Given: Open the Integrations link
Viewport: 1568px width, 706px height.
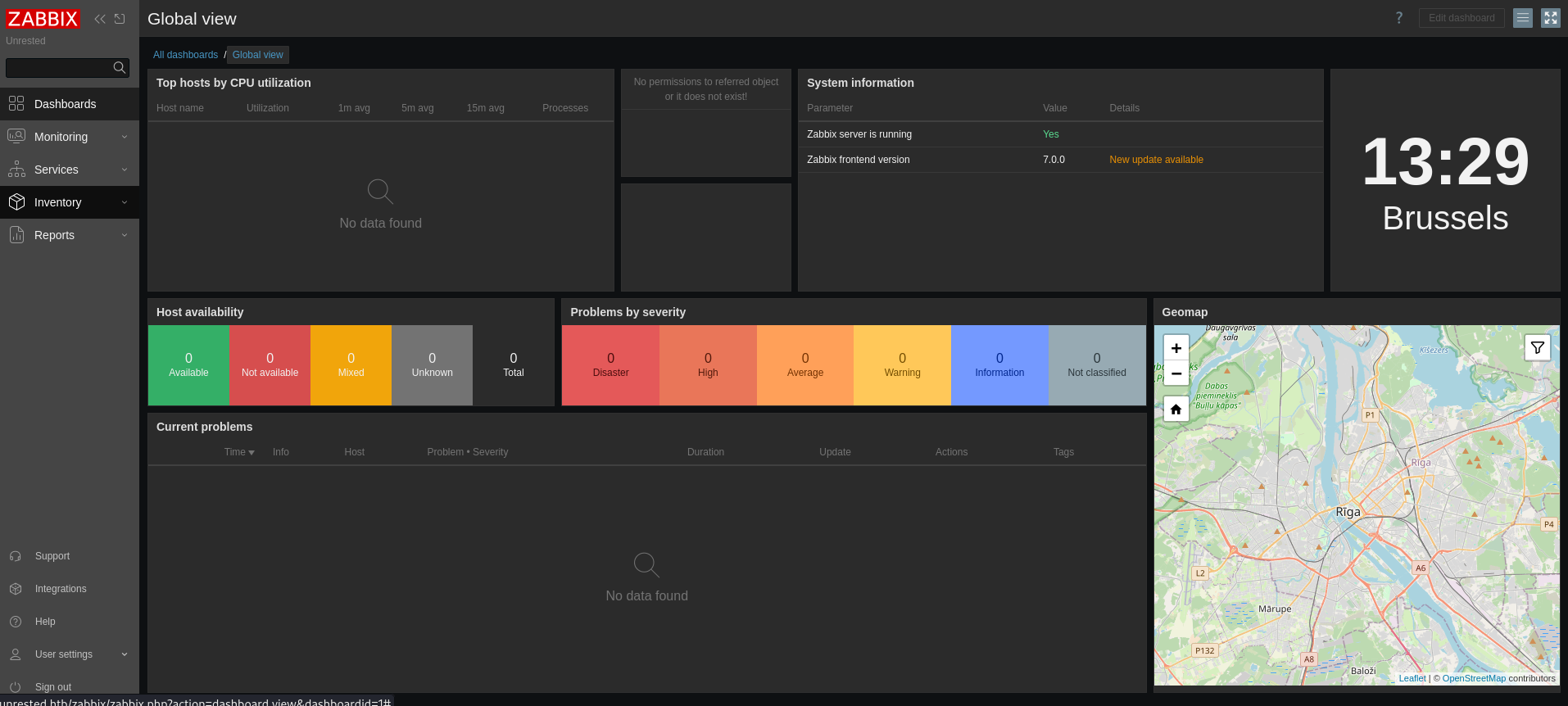Looking at the screenshot, I should 61,589.
